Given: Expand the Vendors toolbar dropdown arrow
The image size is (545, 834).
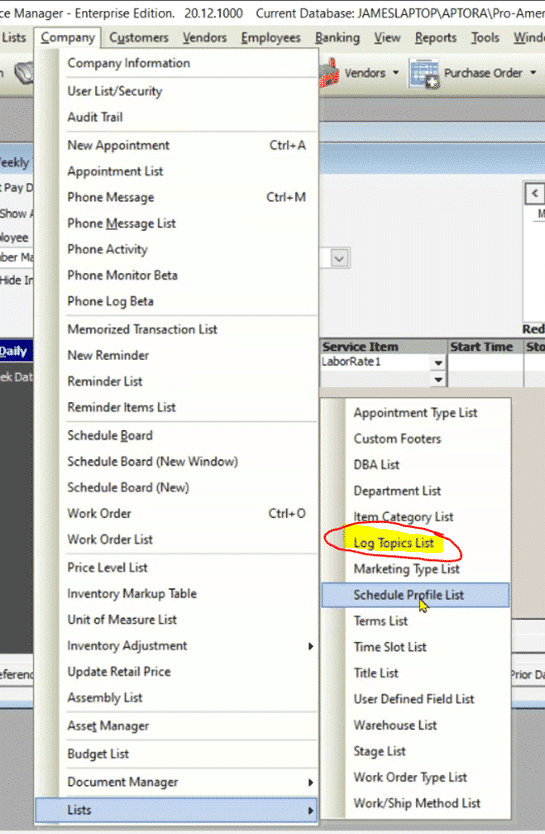Looking at the screenshot, I should 396,73.
